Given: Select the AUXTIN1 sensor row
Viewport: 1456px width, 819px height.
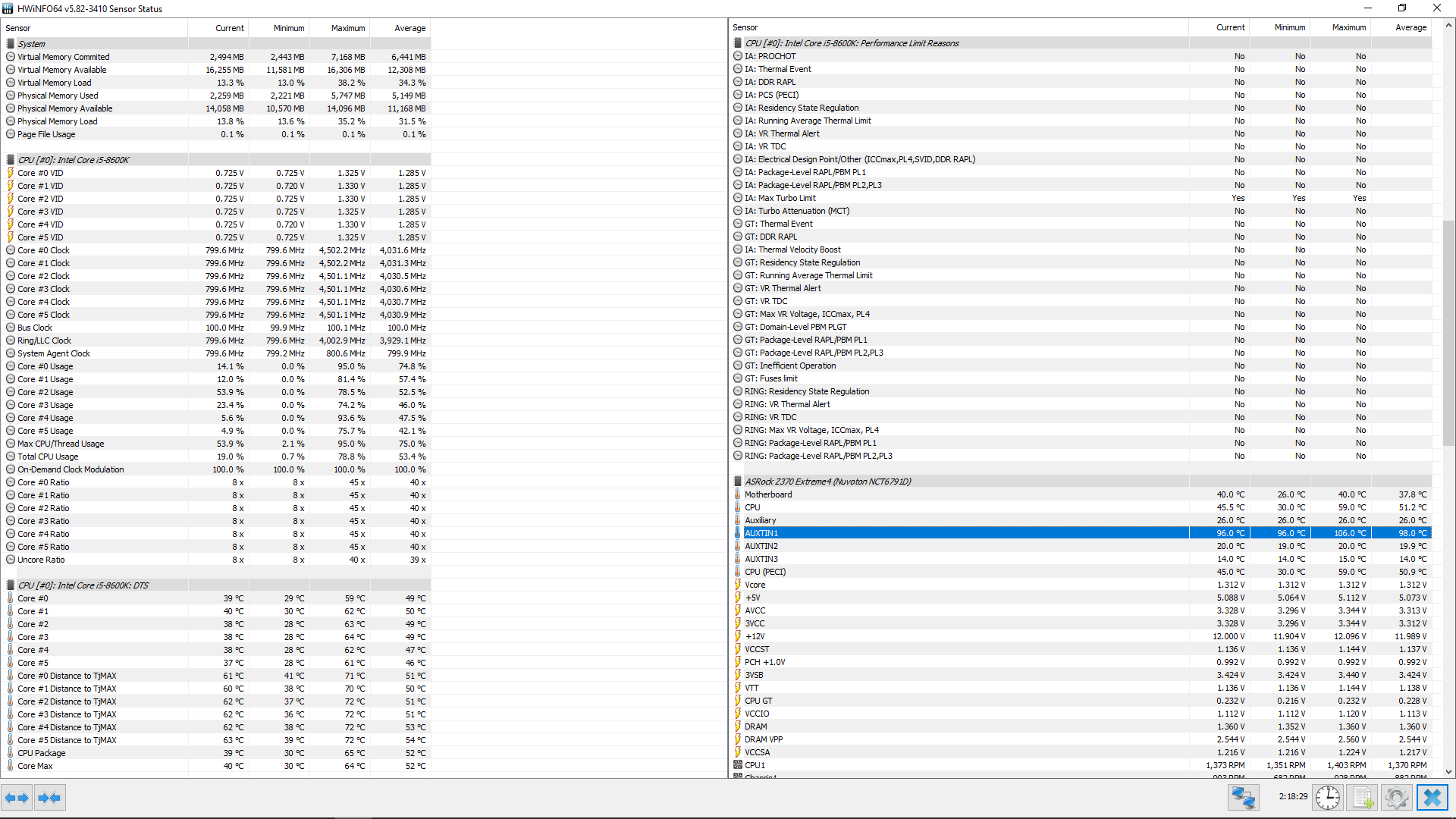Looking at the screenshot, I should [x=761, y=533].
